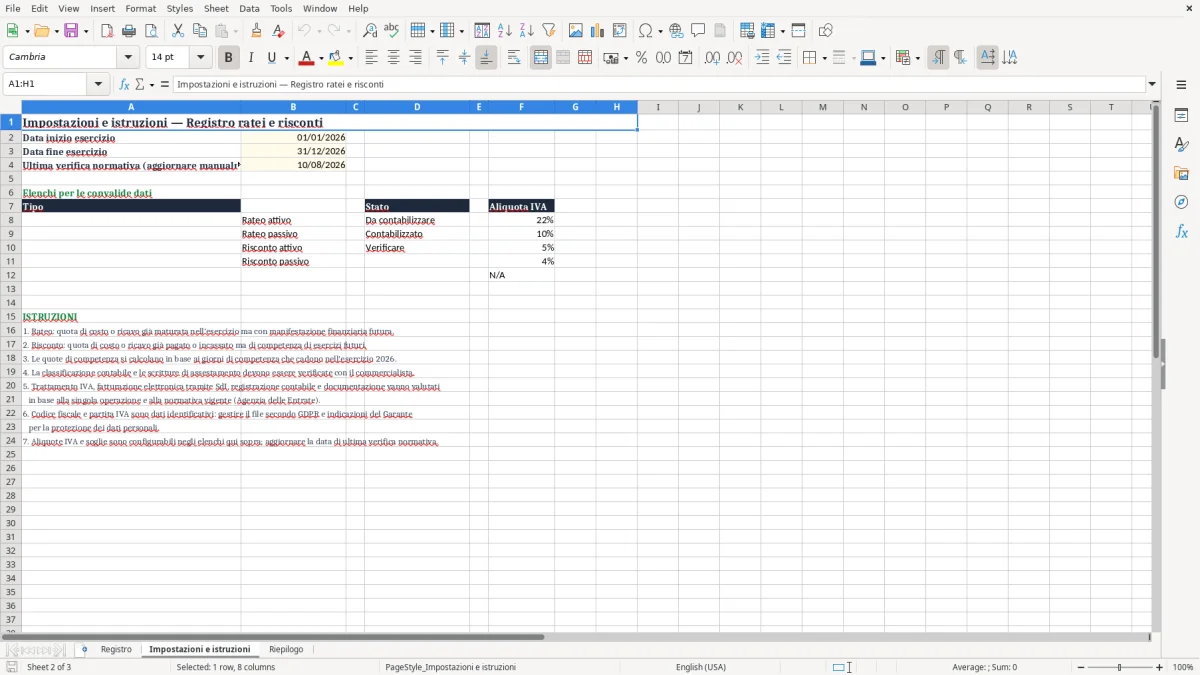
Task: Open the Paste options dropdown arrow
Action: (235, 31)
